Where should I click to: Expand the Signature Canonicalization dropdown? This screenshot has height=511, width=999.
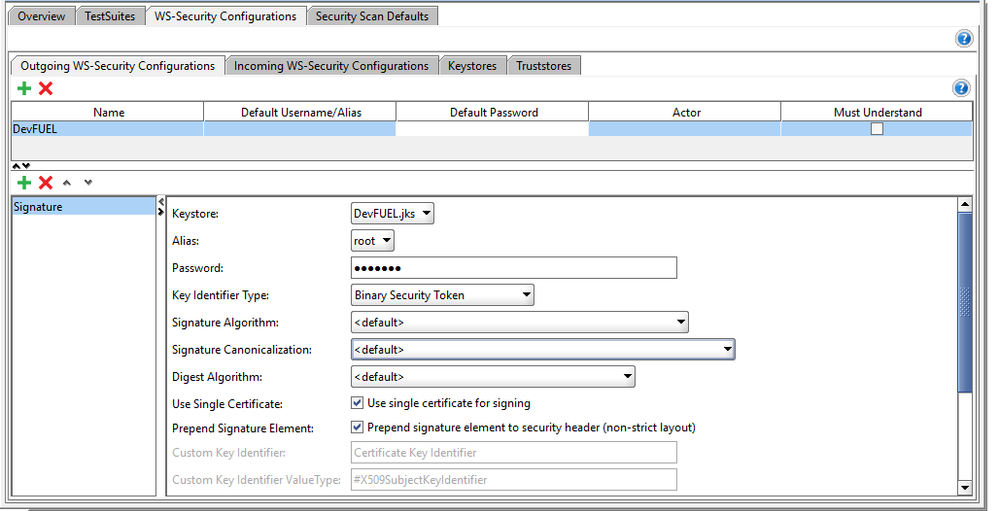543,349
